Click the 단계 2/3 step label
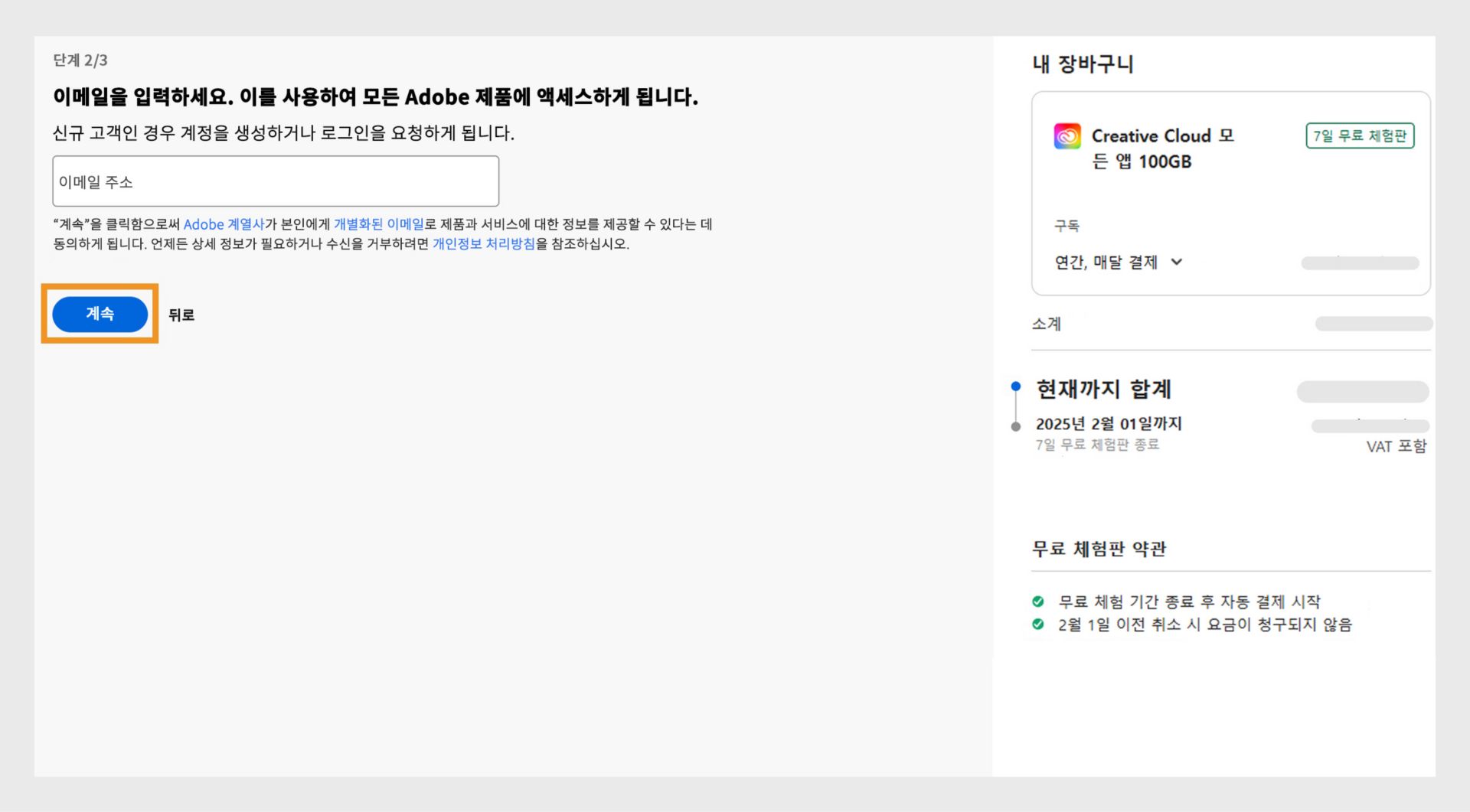The image size is (1470, 812). point(80,60)
